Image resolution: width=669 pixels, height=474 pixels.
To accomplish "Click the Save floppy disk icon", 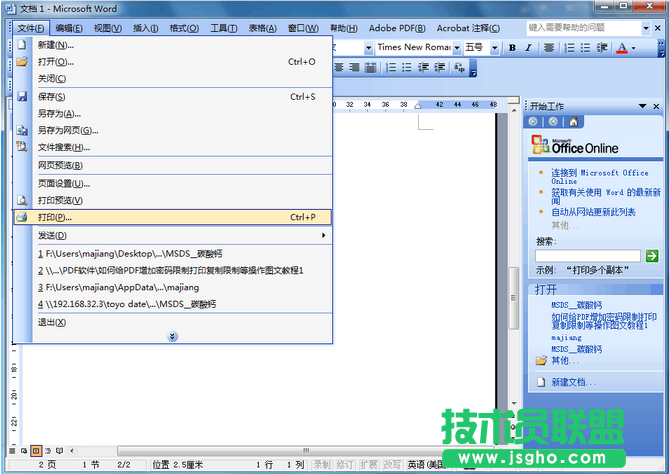I will coord(22,96).
